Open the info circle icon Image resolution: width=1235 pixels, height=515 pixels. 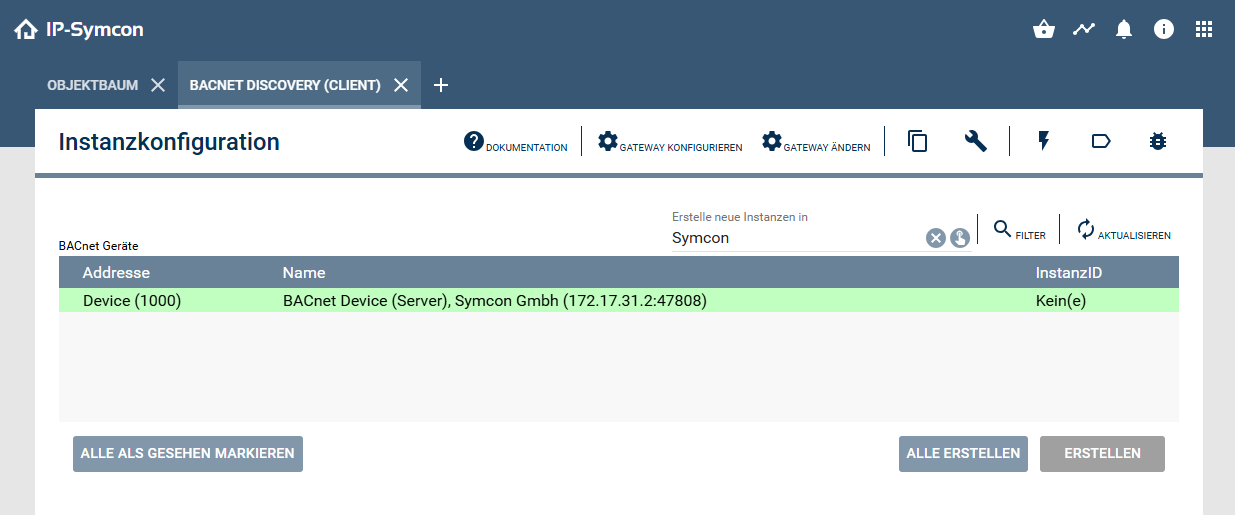tap(1164, 30)
